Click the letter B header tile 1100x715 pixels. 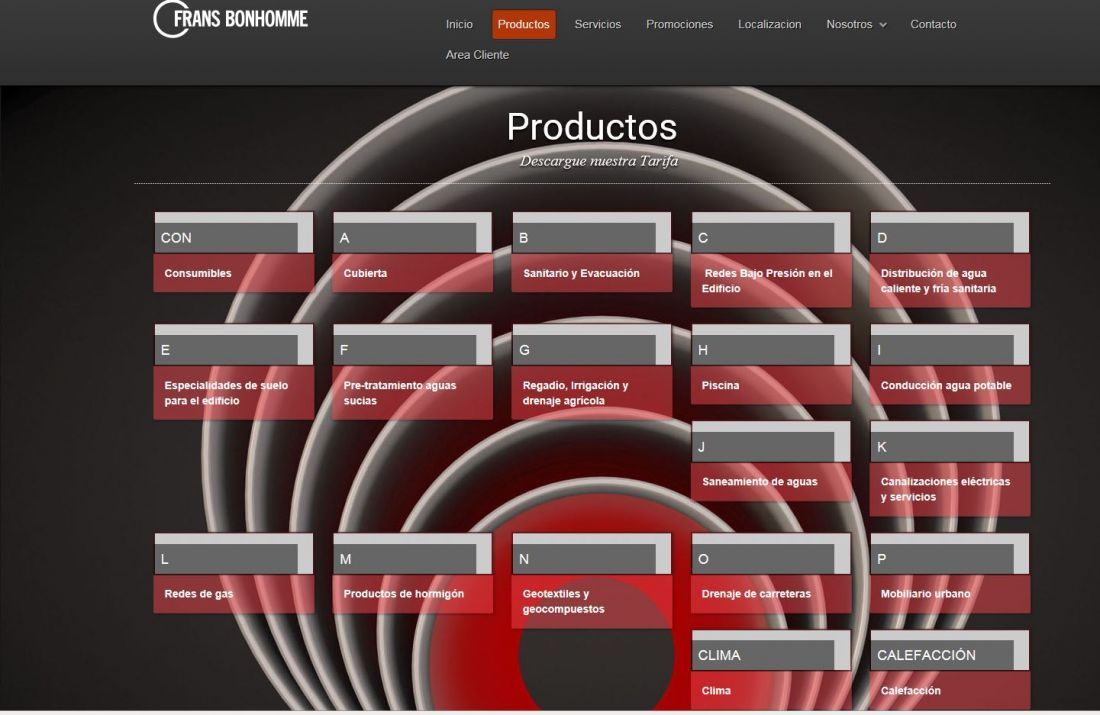592,233
